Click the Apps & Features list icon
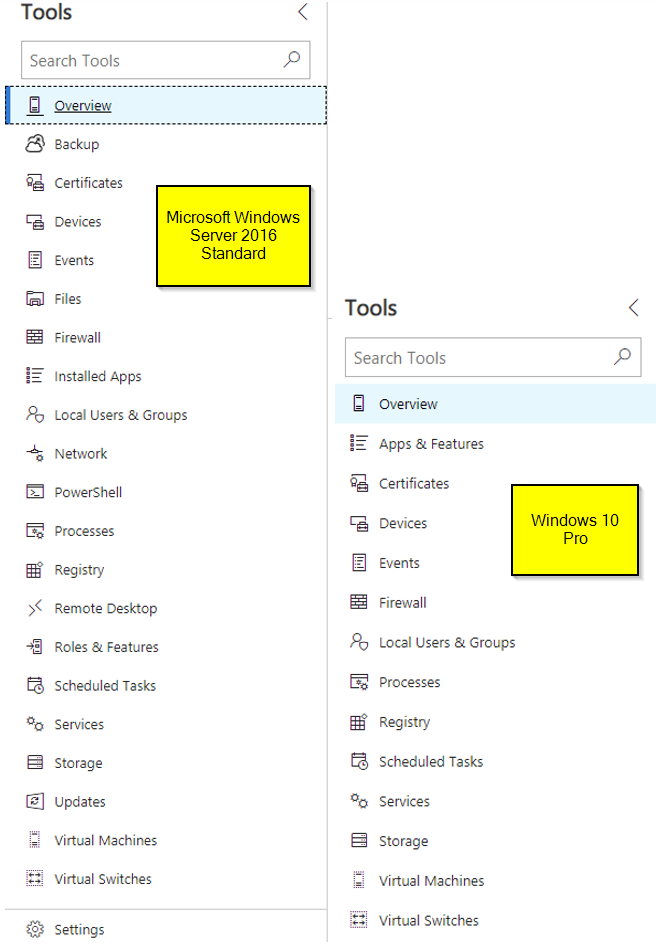Screen dimensions: 656x946 [x=359, y=444]
